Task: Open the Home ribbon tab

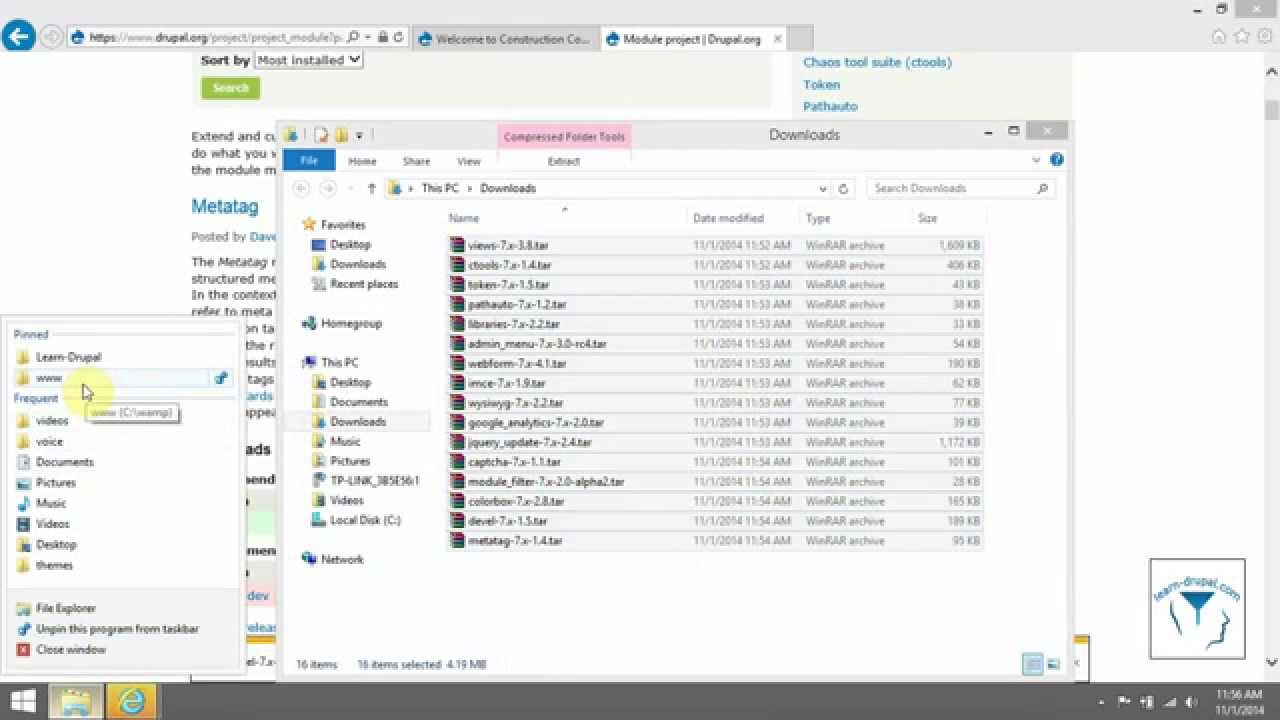Action: pyautogui.click(x=362, y=161)
